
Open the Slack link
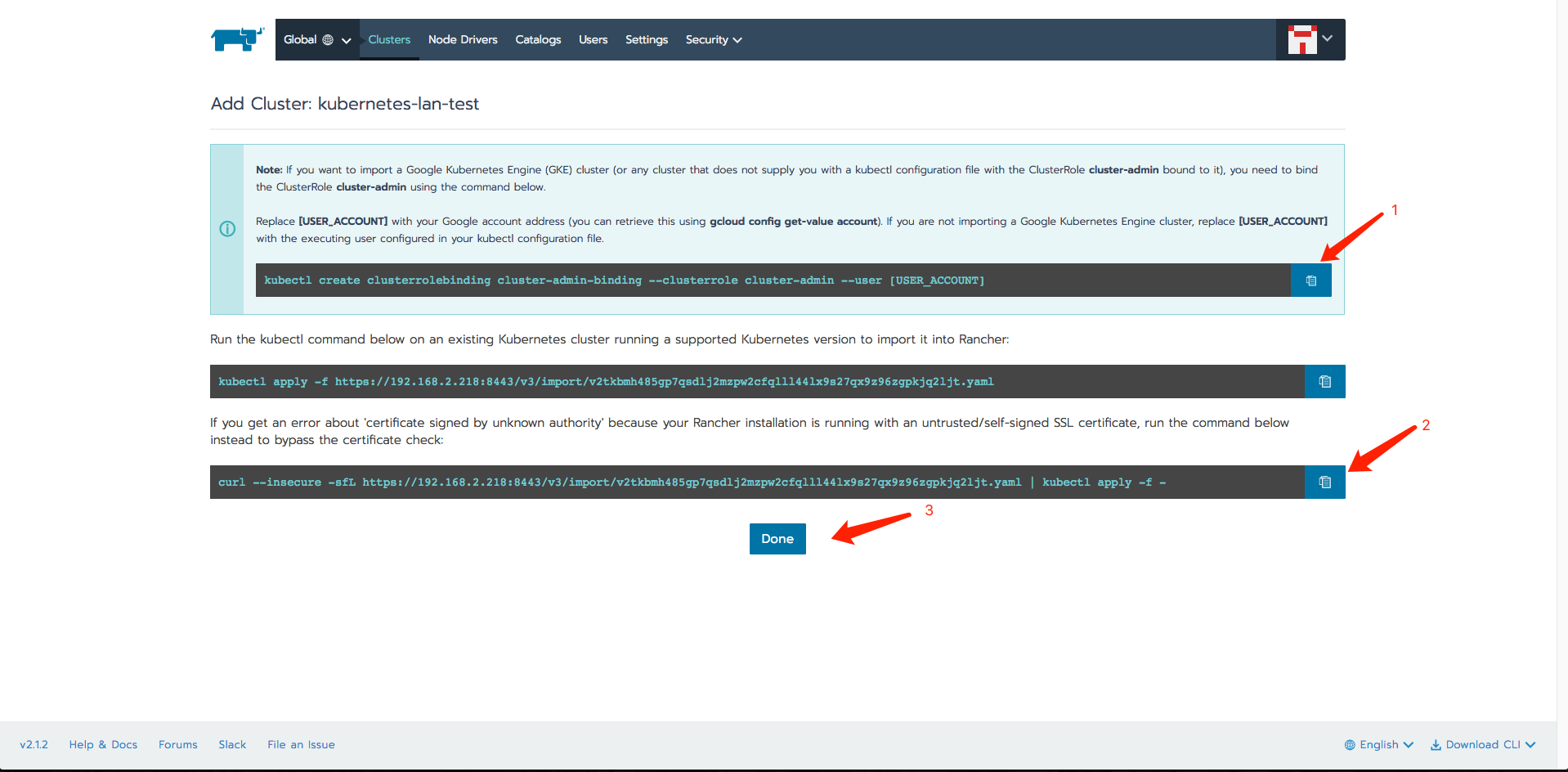tap(232, 745)
